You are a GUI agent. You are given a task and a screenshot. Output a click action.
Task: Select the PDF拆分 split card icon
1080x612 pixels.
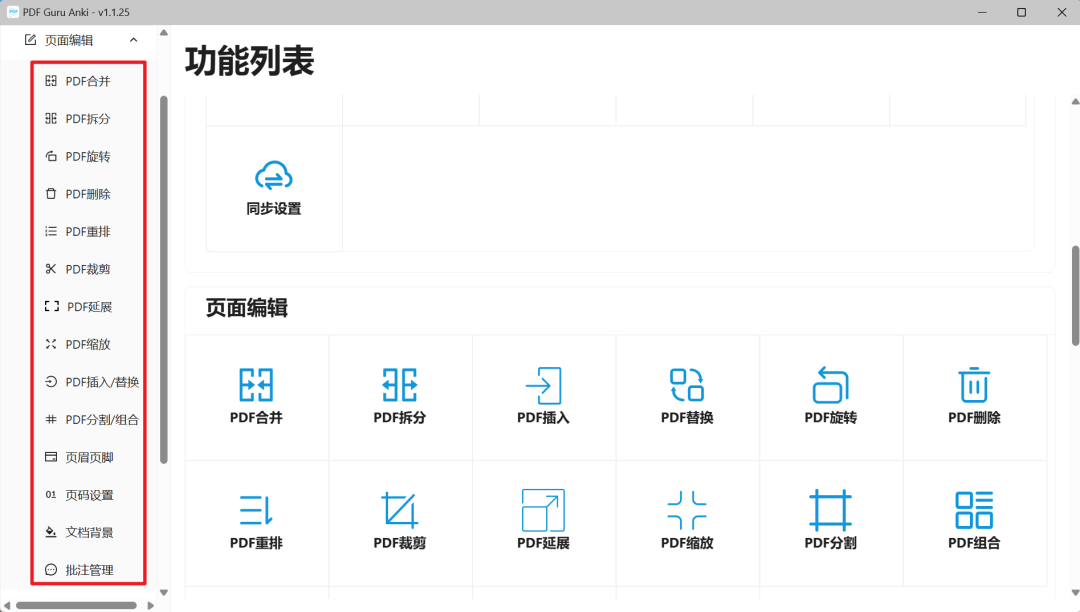[x=400, y=384]
